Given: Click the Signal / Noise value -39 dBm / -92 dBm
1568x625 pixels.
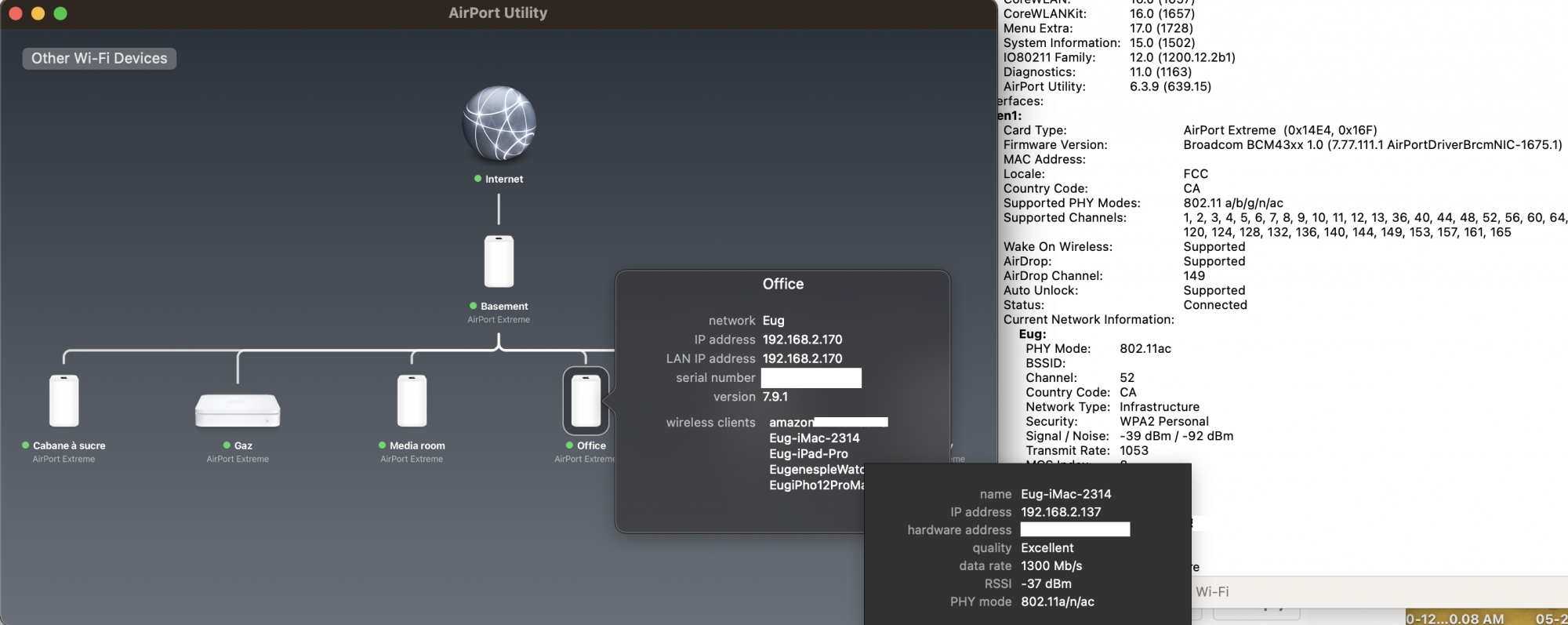Looking at the screenshot, I should pyautogui.click(x=1177, y=436).
